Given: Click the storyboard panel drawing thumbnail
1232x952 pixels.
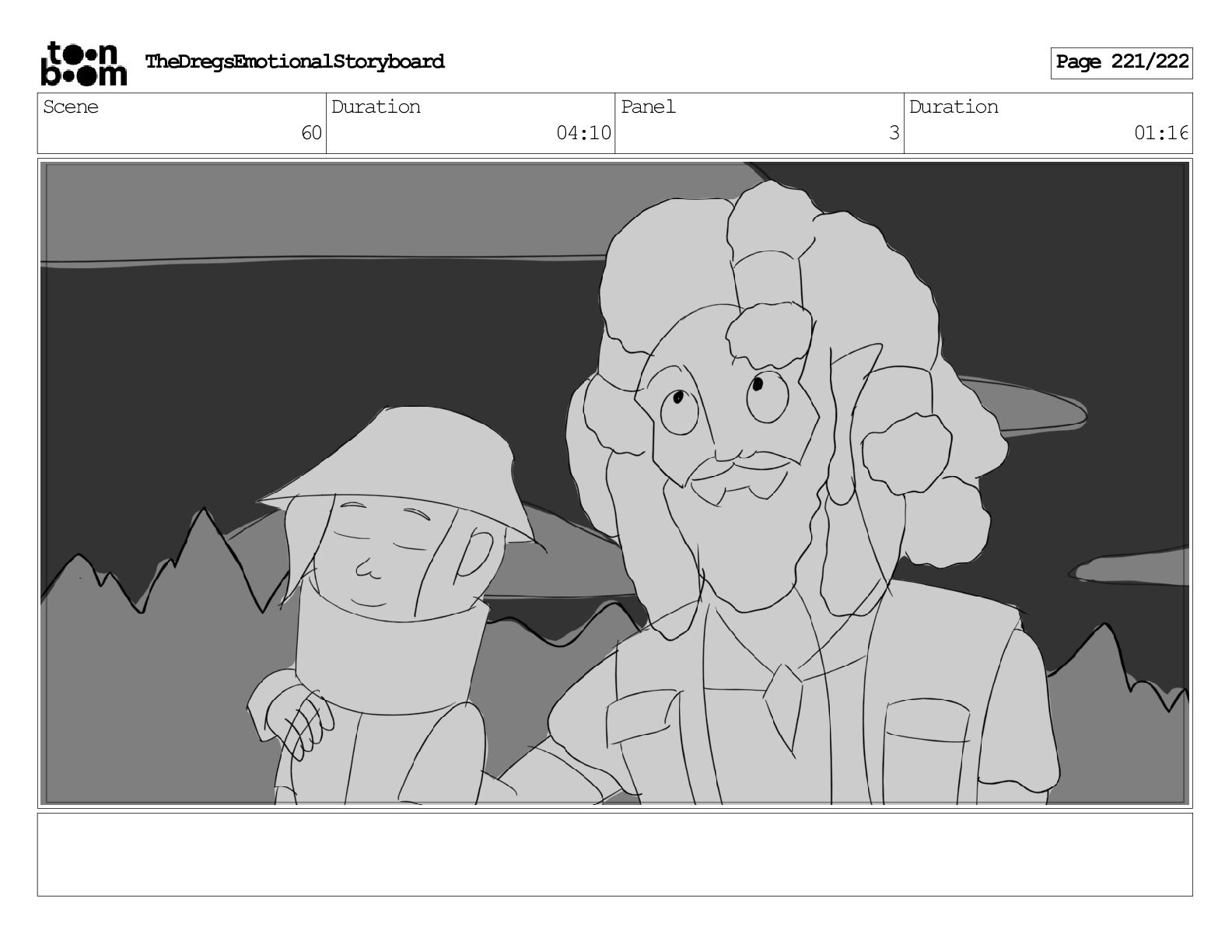Looking at the screenshot, I should (x=614, y=483).
